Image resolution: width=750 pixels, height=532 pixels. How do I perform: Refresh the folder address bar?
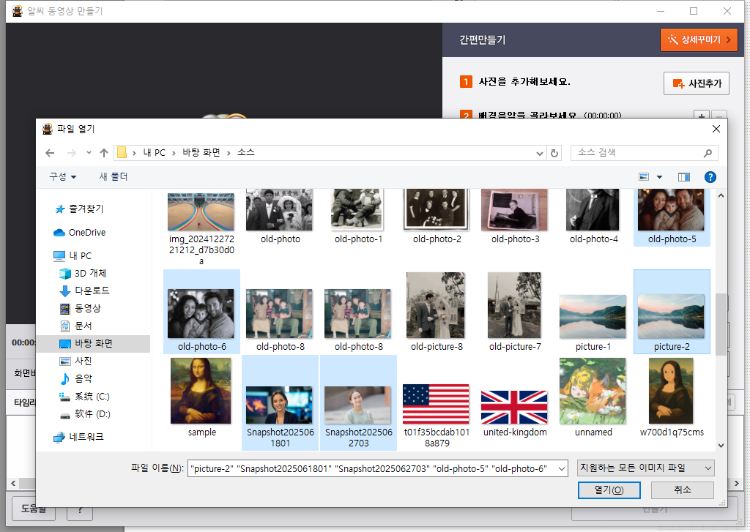(x=555, y=153)
